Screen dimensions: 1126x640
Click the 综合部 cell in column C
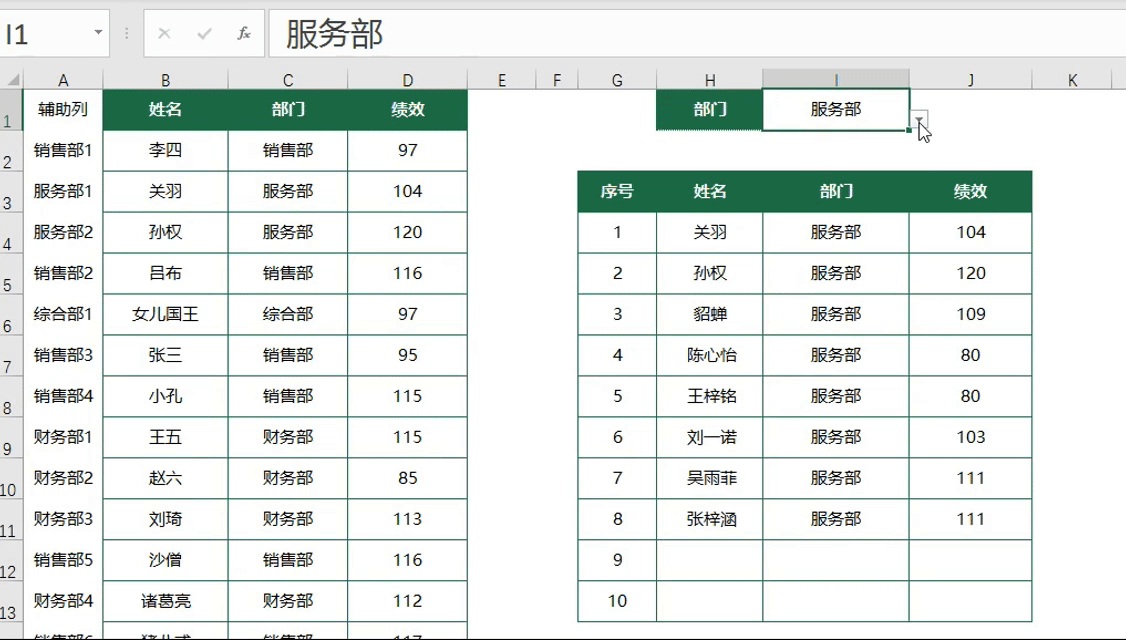[288, 314]
